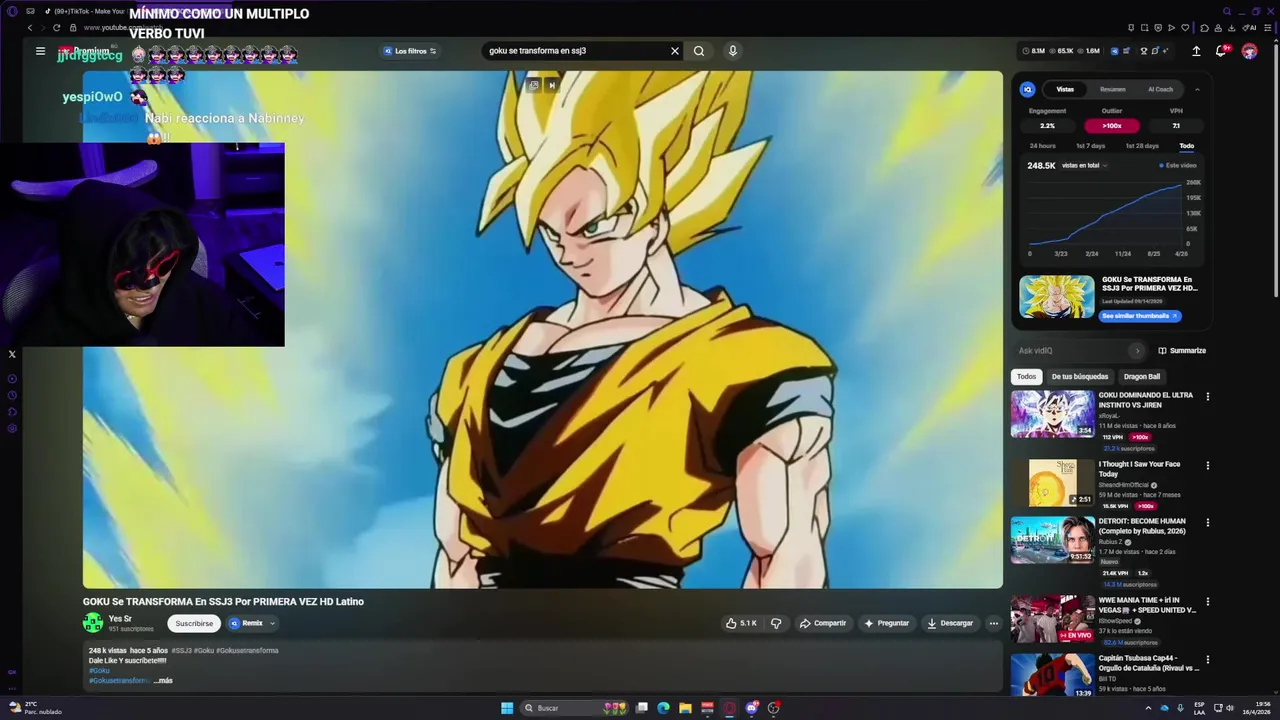The image size is (1280, 720).
Task: Dislike the video
Action: pyautogui.click(x=776, y=623)
